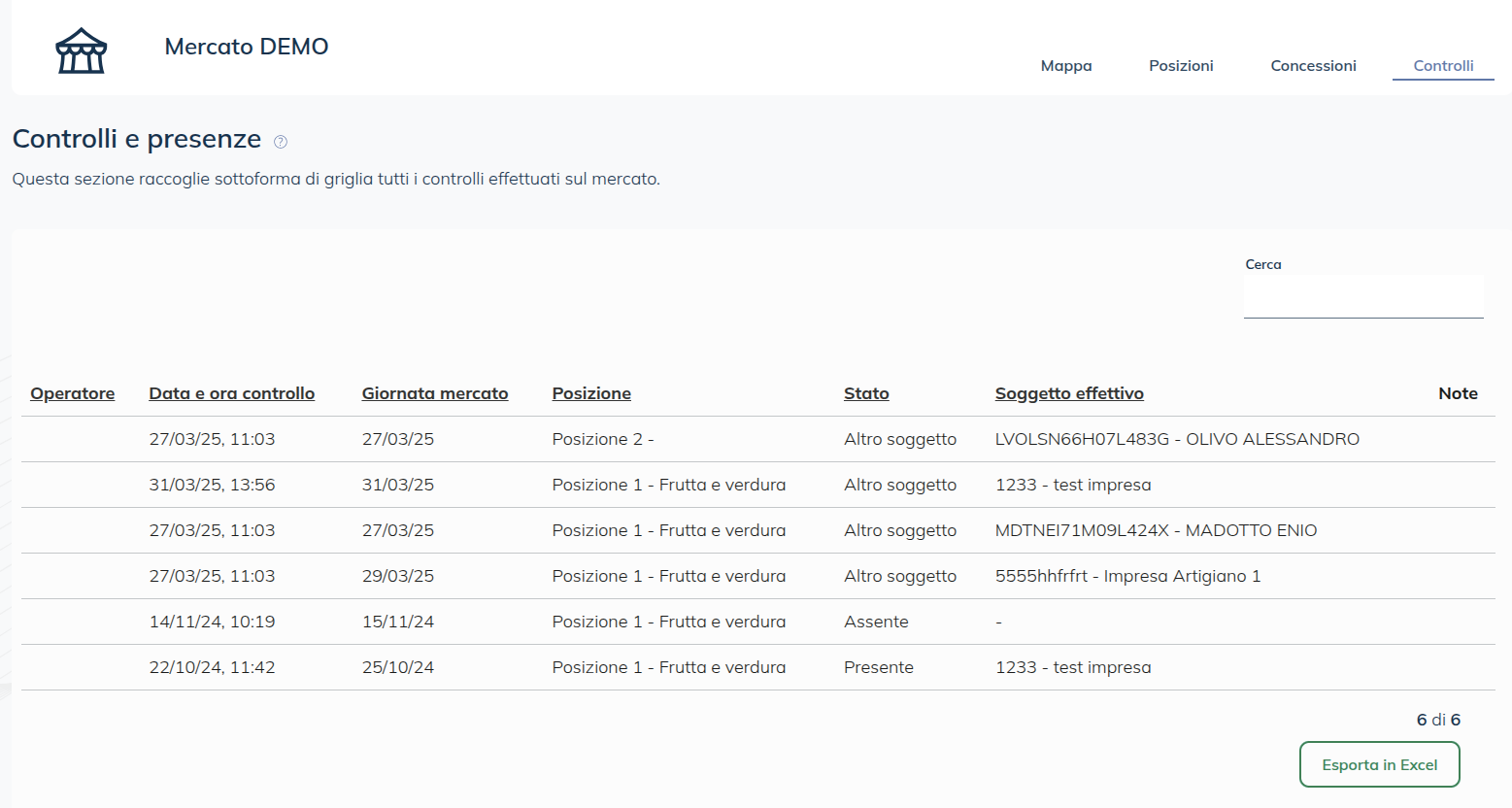Select the Controlli tab
Screen dimensions: 1512x808
(1443, 66)
